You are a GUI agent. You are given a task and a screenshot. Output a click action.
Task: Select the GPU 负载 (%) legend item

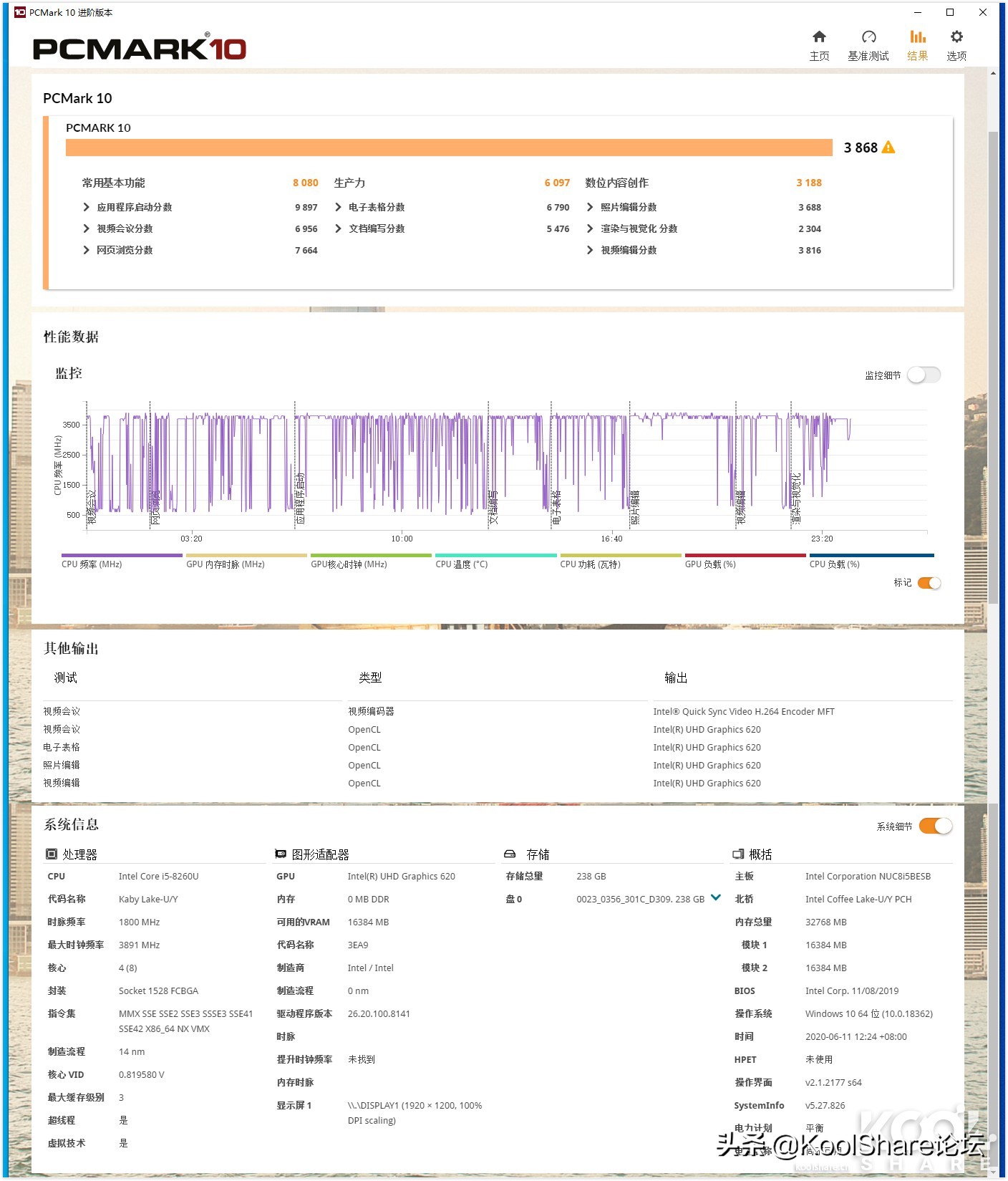tap(710, 564)
